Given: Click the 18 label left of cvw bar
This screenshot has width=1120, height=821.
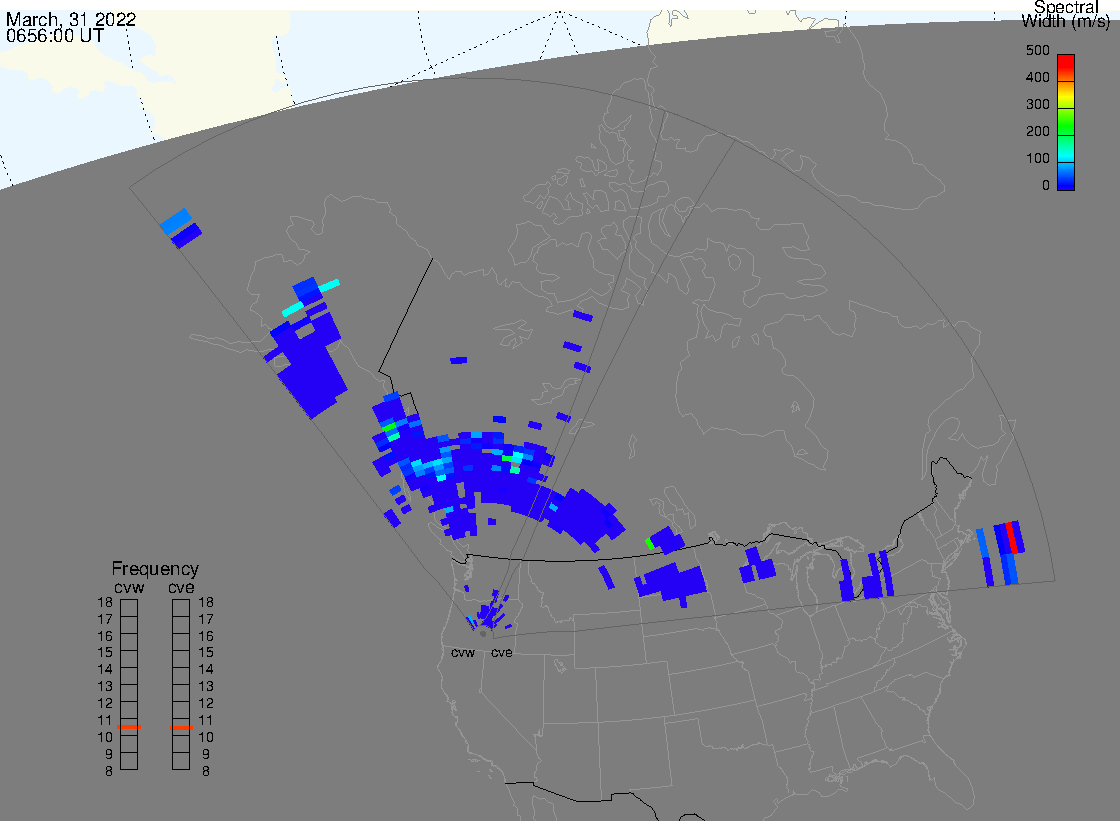Looking at the screenshot, I should [x=105, y=602].
